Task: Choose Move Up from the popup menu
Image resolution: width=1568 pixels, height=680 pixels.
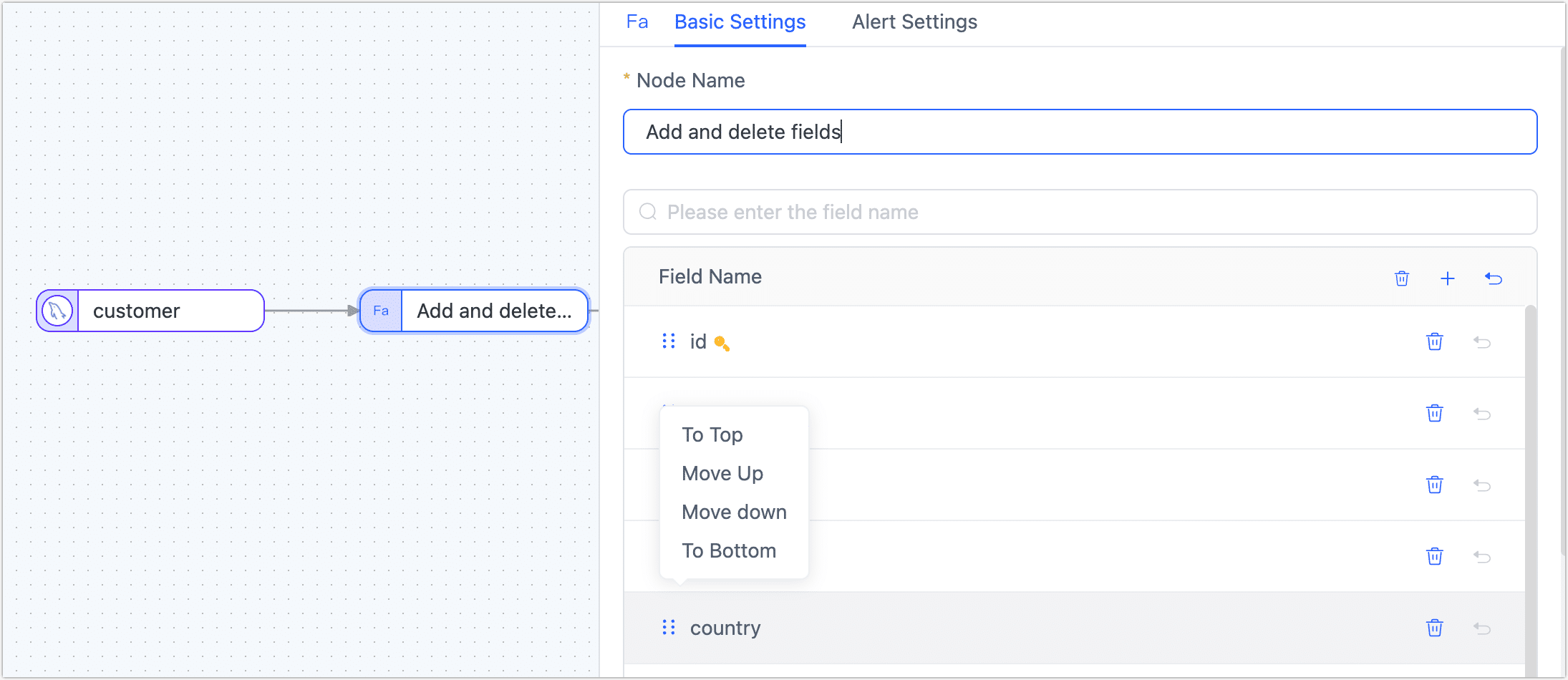Action: pyautogui.click(x=722, y=473)
